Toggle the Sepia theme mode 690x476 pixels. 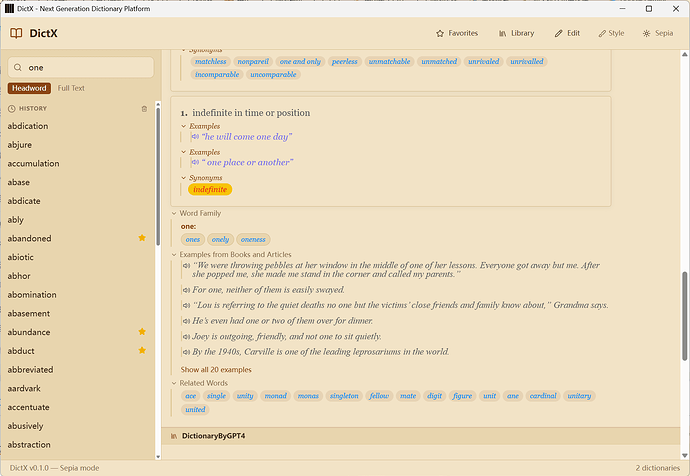[x=658, y=33]
